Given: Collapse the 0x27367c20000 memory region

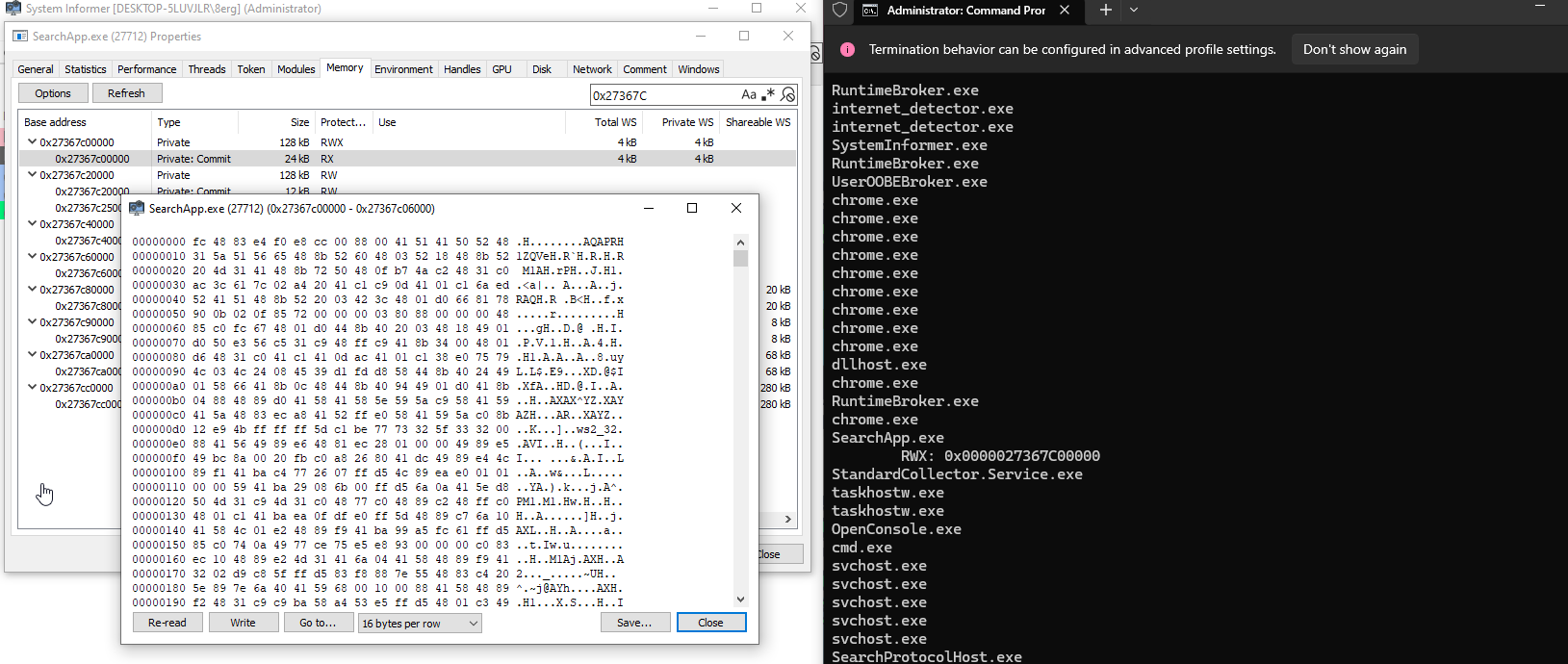Looking at the screenshot, I should pos(32,174).
